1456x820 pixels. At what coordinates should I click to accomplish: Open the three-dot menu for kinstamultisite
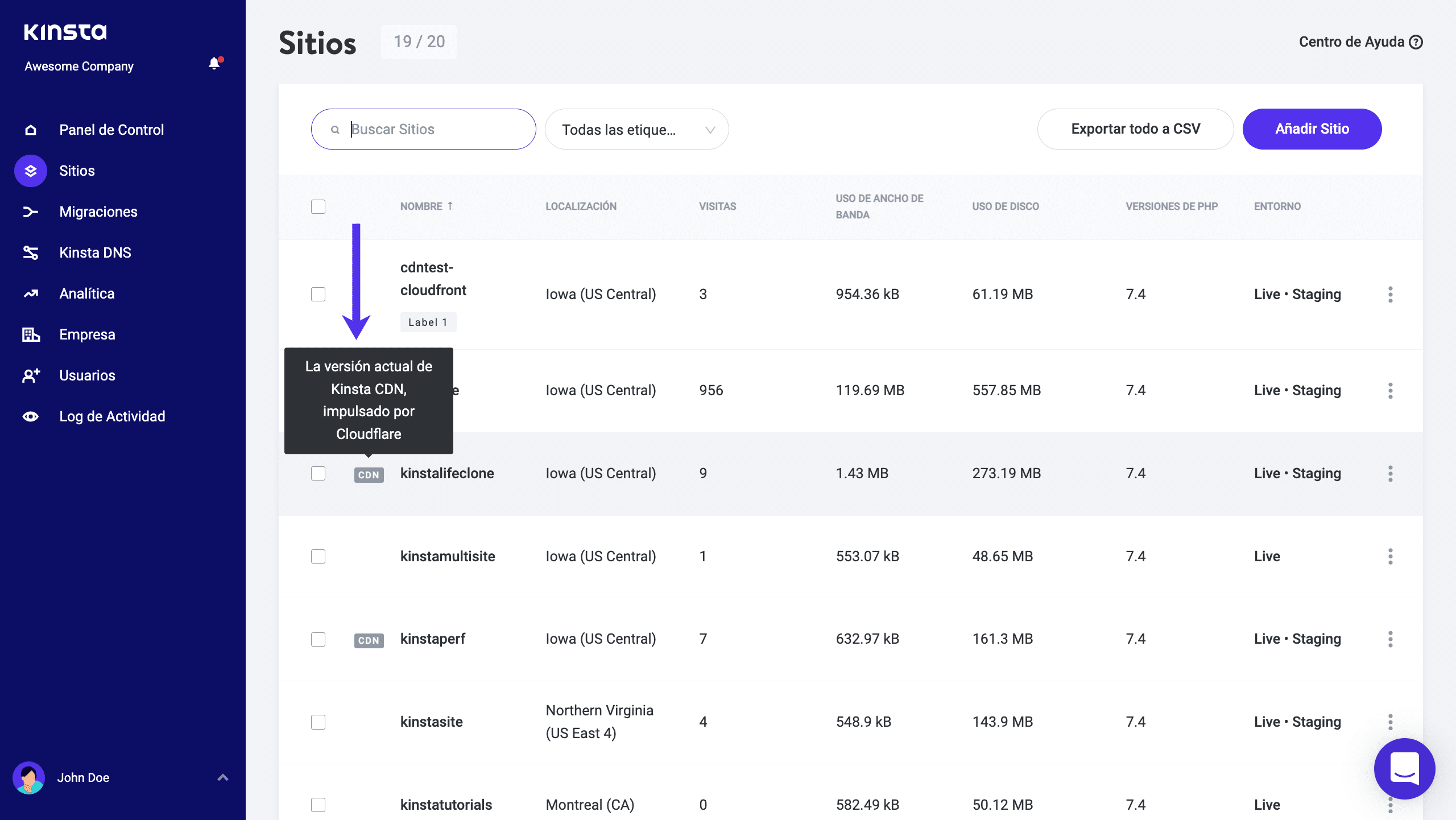point(1390,557)
